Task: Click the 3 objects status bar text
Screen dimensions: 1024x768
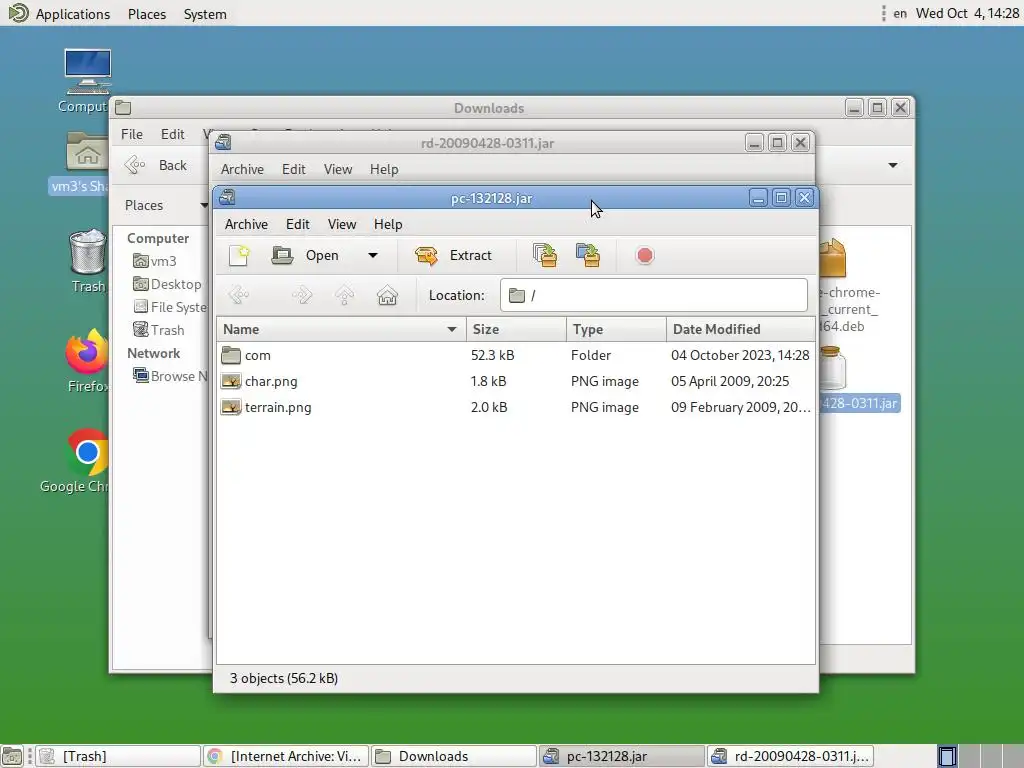Action: 283,678
